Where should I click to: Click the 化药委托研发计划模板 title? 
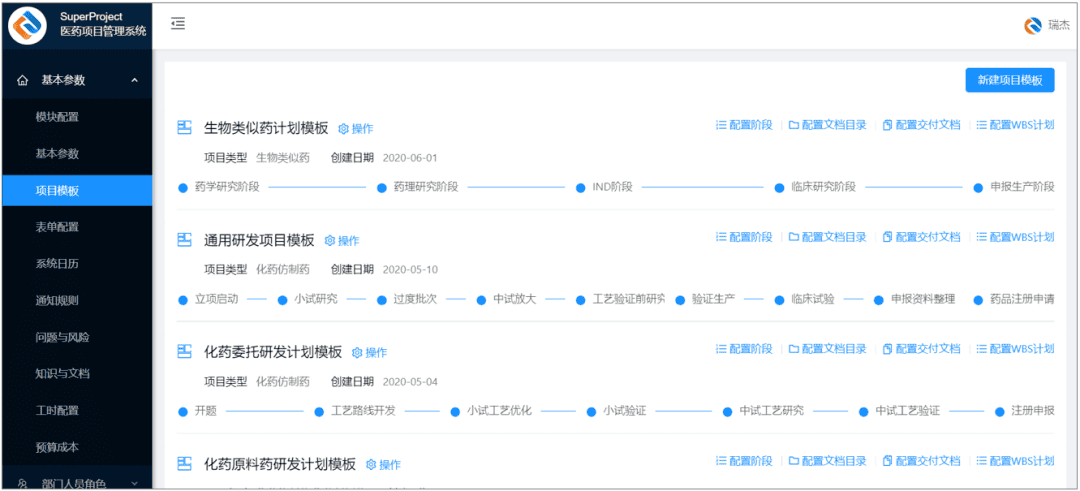(x=273, y=351)
